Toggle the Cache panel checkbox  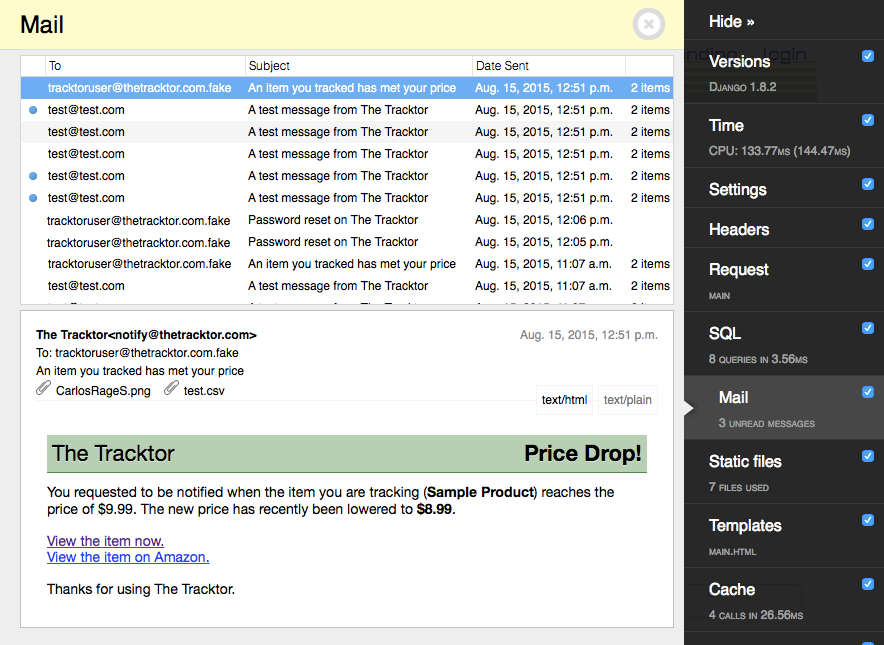tap(868, 584)
